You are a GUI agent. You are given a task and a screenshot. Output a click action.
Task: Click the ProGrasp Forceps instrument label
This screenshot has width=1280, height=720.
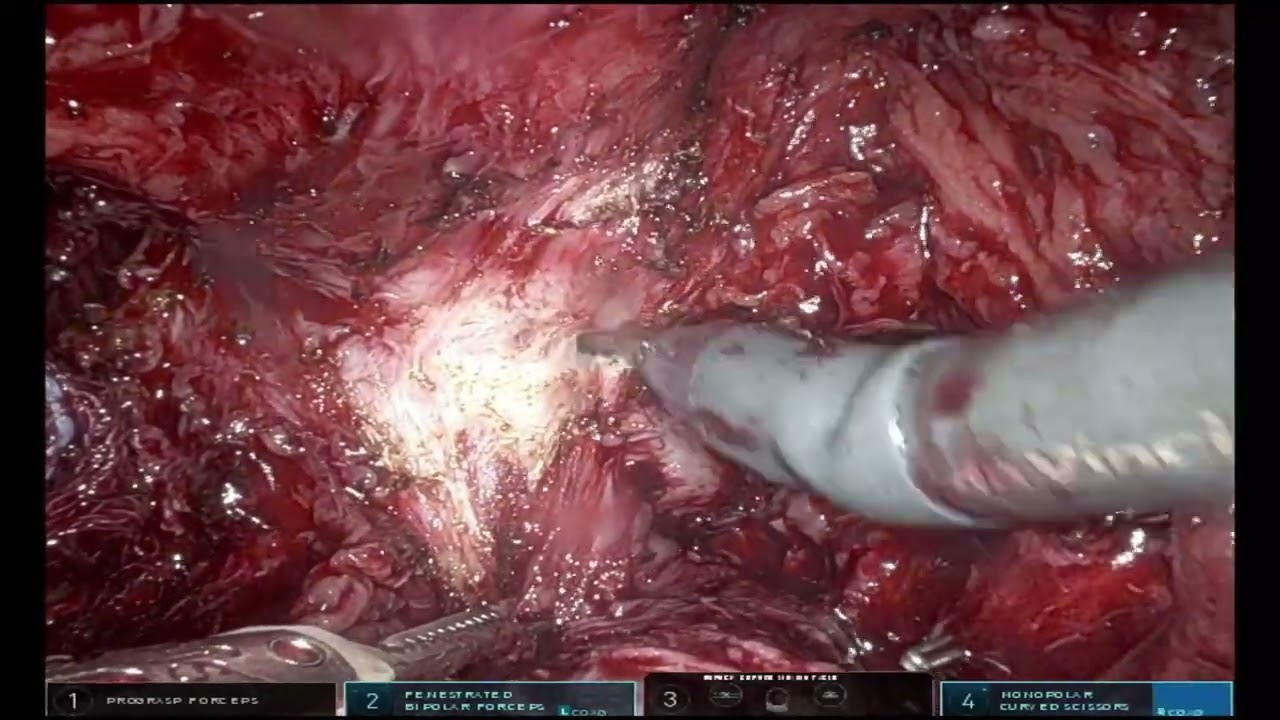click(x=182, y=701)
